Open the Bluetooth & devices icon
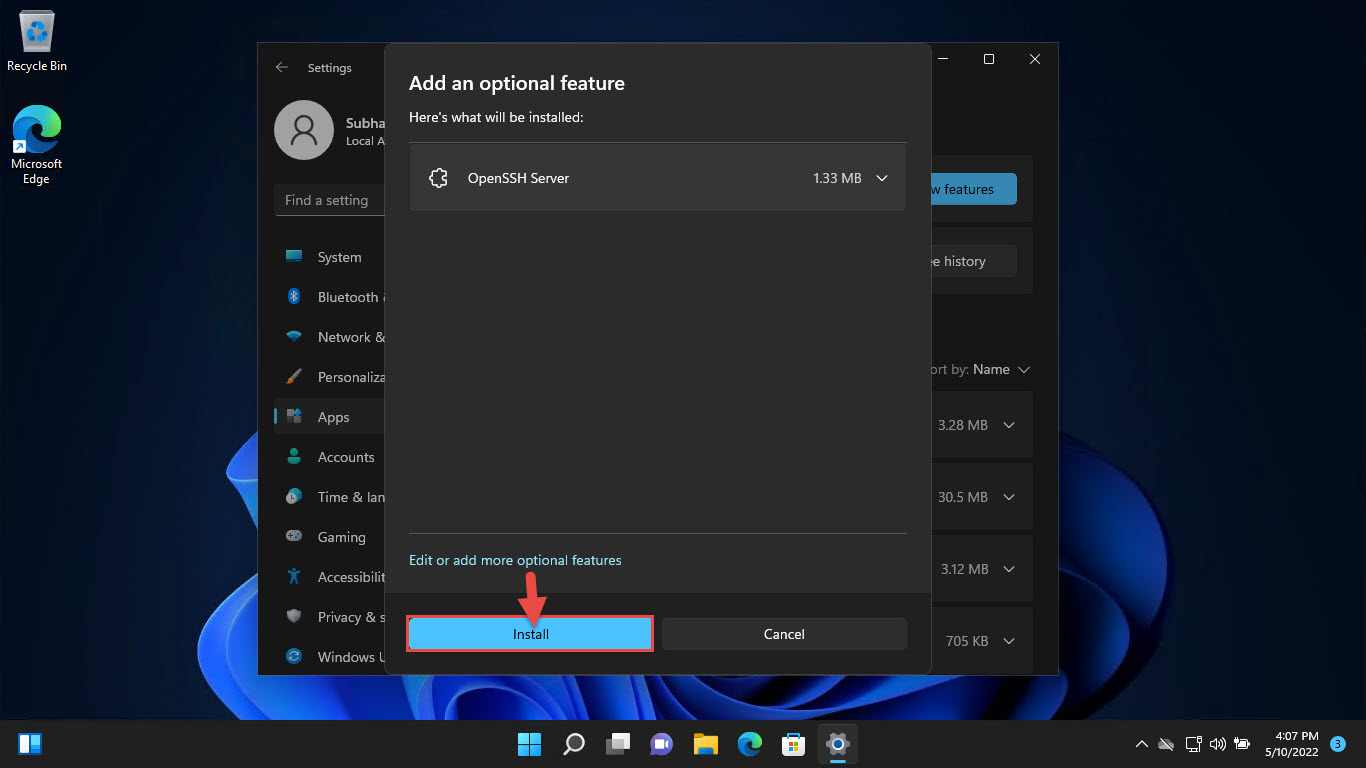The width and height of the screenshot is (1366, 768). tap(295, 296)
